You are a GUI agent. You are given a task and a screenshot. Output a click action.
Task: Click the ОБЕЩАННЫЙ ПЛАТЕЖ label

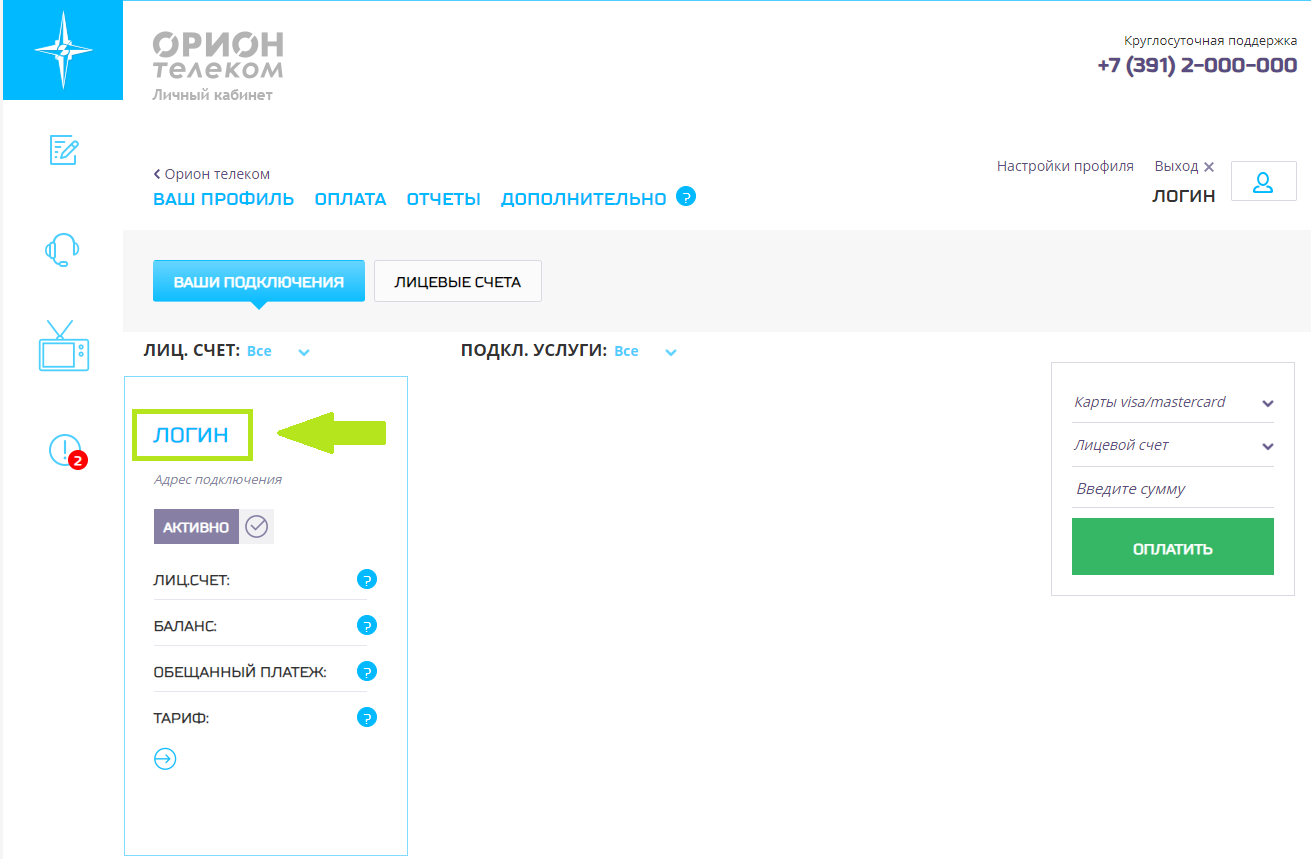[240, 672]
